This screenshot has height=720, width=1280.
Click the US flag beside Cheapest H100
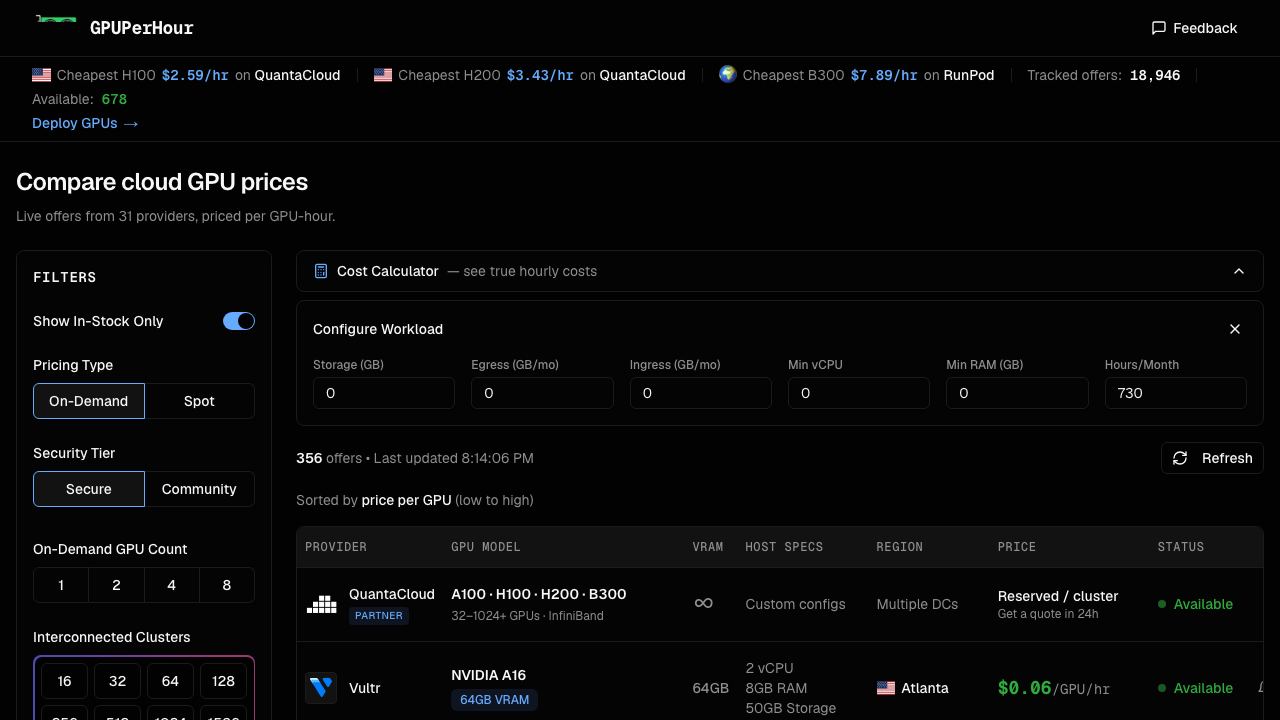click(42, 75)
